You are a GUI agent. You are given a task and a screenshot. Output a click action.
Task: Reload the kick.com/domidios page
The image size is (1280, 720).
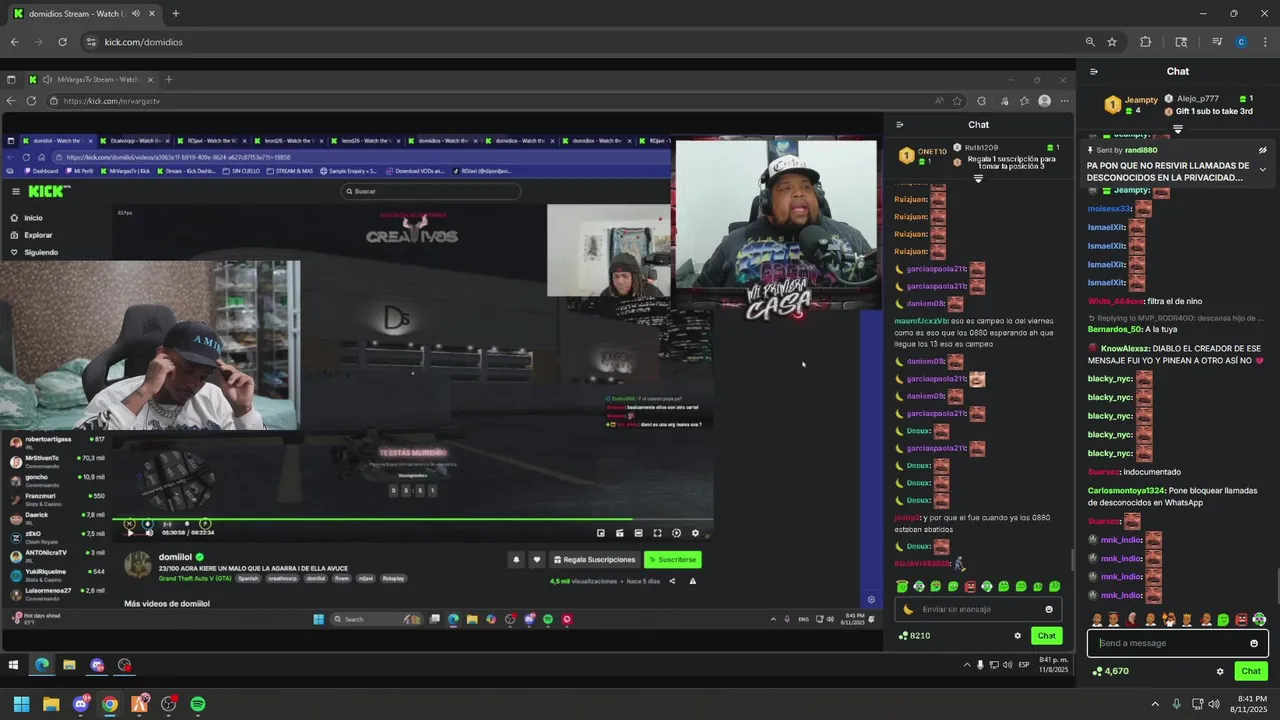click(x=62, y=42)
